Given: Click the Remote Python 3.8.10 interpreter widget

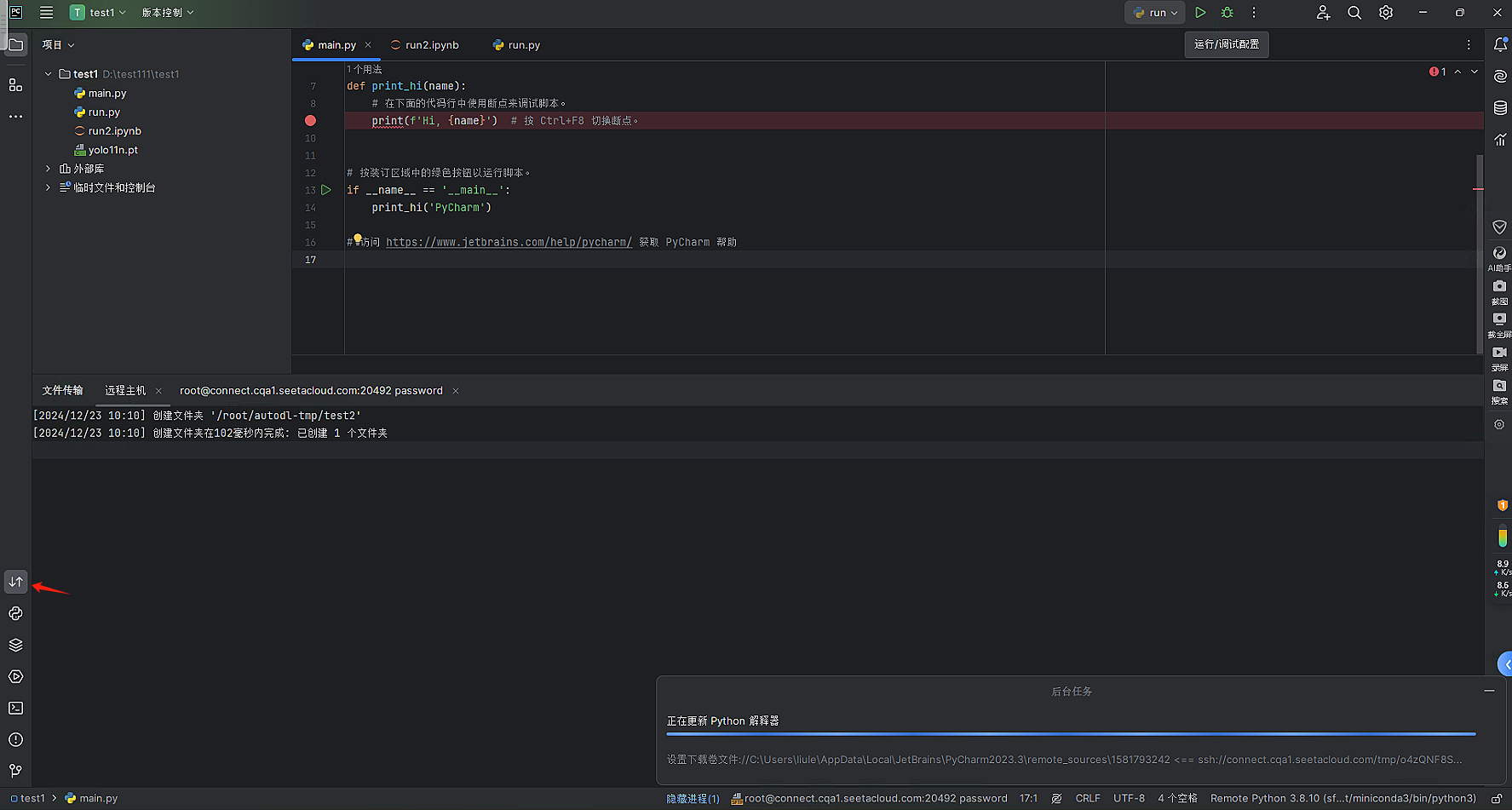Looking at the screenshot, I should pos(1342,799).
